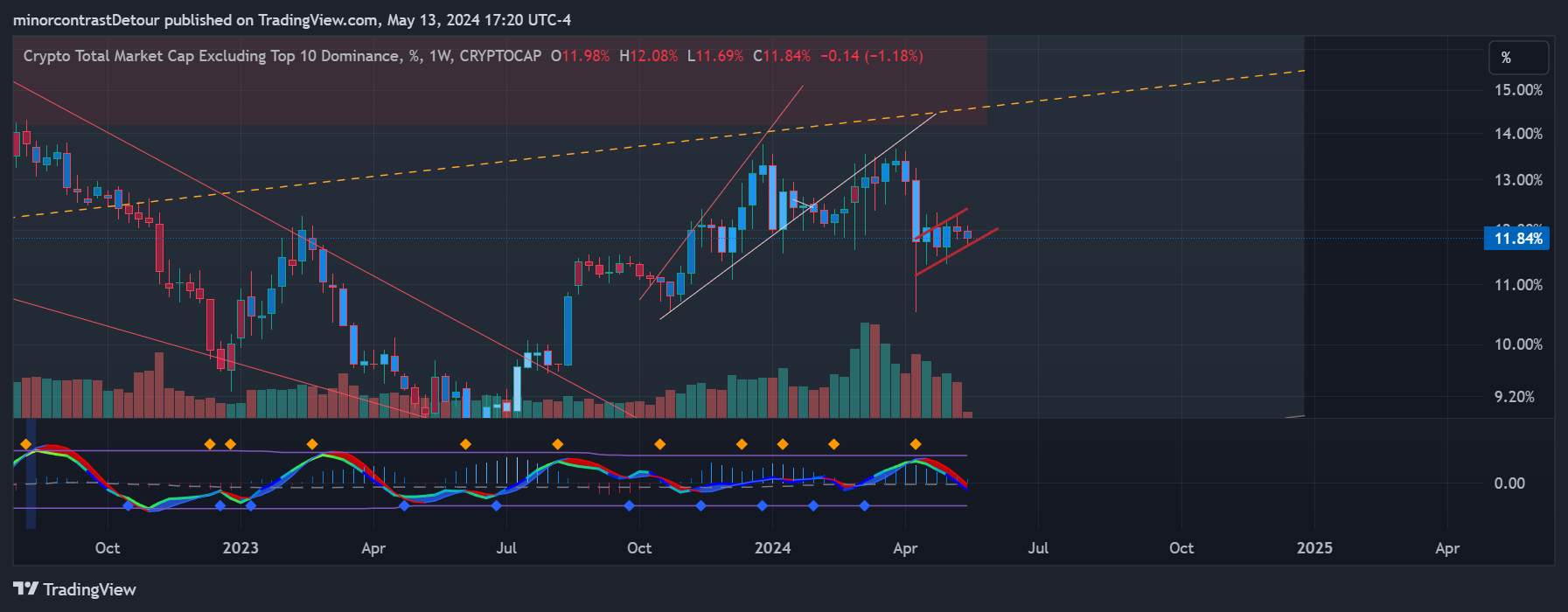Click the leftmost orange diamond indicator marker
Image resolution: width=1568 pixels, height=612 pixels.
[x=26, y=444]
